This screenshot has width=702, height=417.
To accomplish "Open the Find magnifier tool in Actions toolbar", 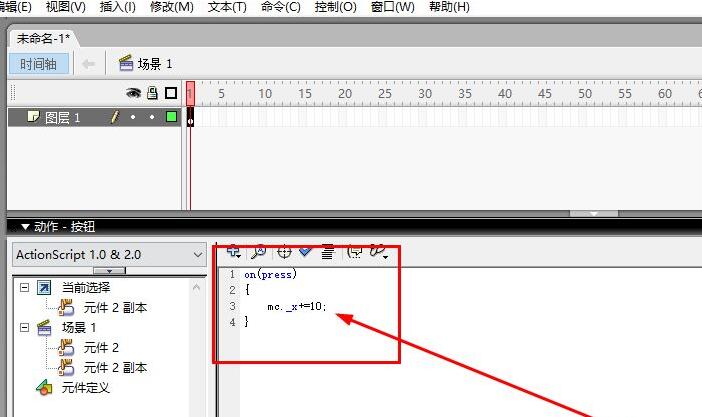I will pyautogui.click(x=258, y=252).
